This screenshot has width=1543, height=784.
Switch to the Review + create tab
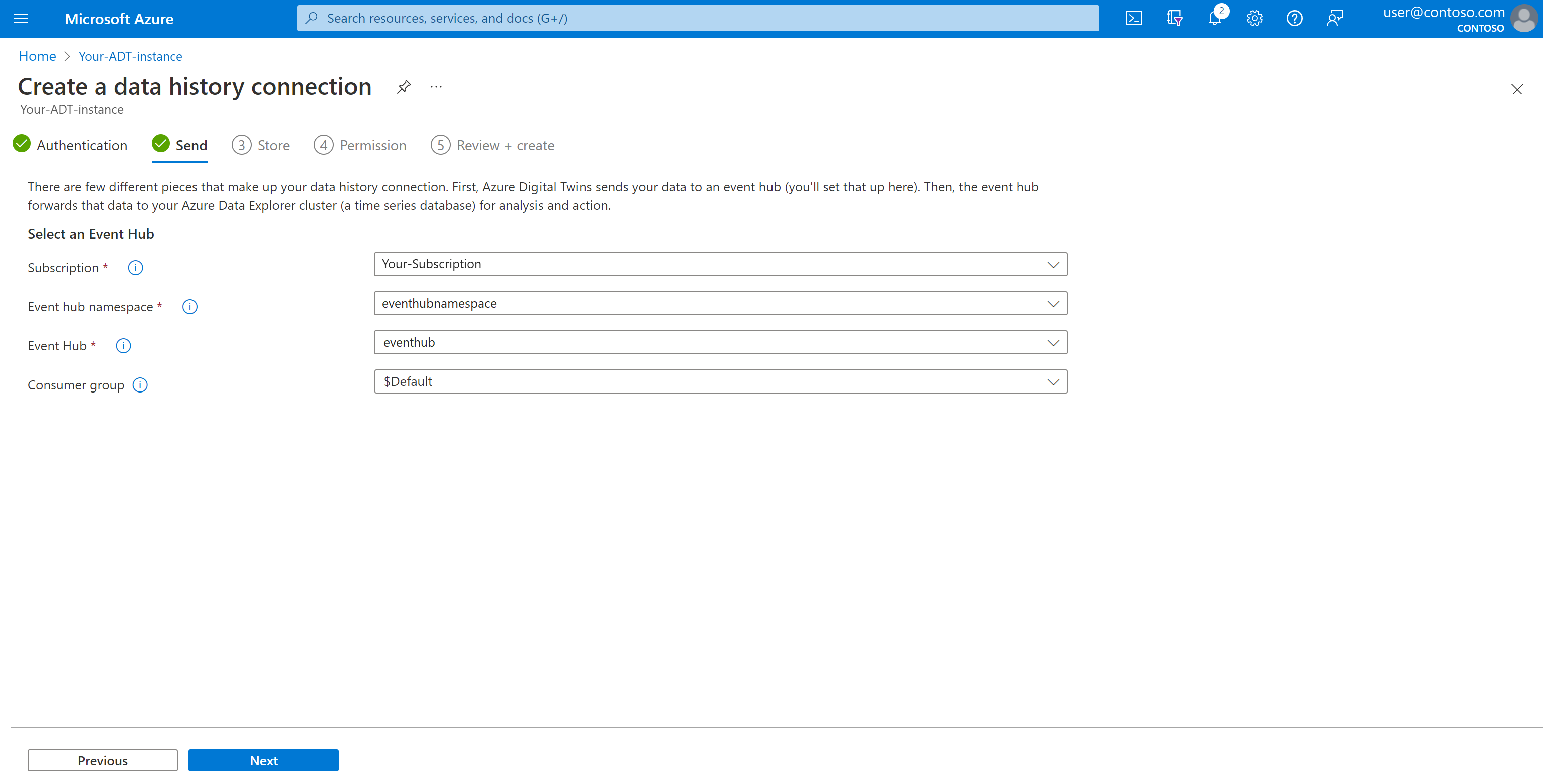[x=493, y=145]
